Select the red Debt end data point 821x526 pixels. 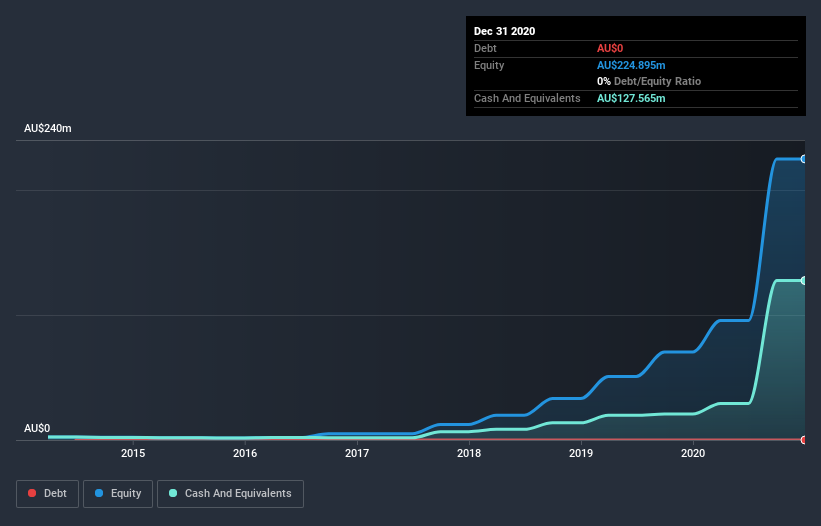click(x=804, y=440)
